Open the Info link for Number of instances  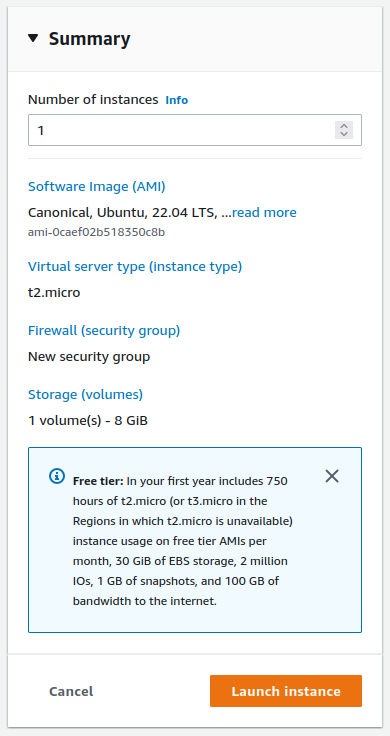(176, 100)
